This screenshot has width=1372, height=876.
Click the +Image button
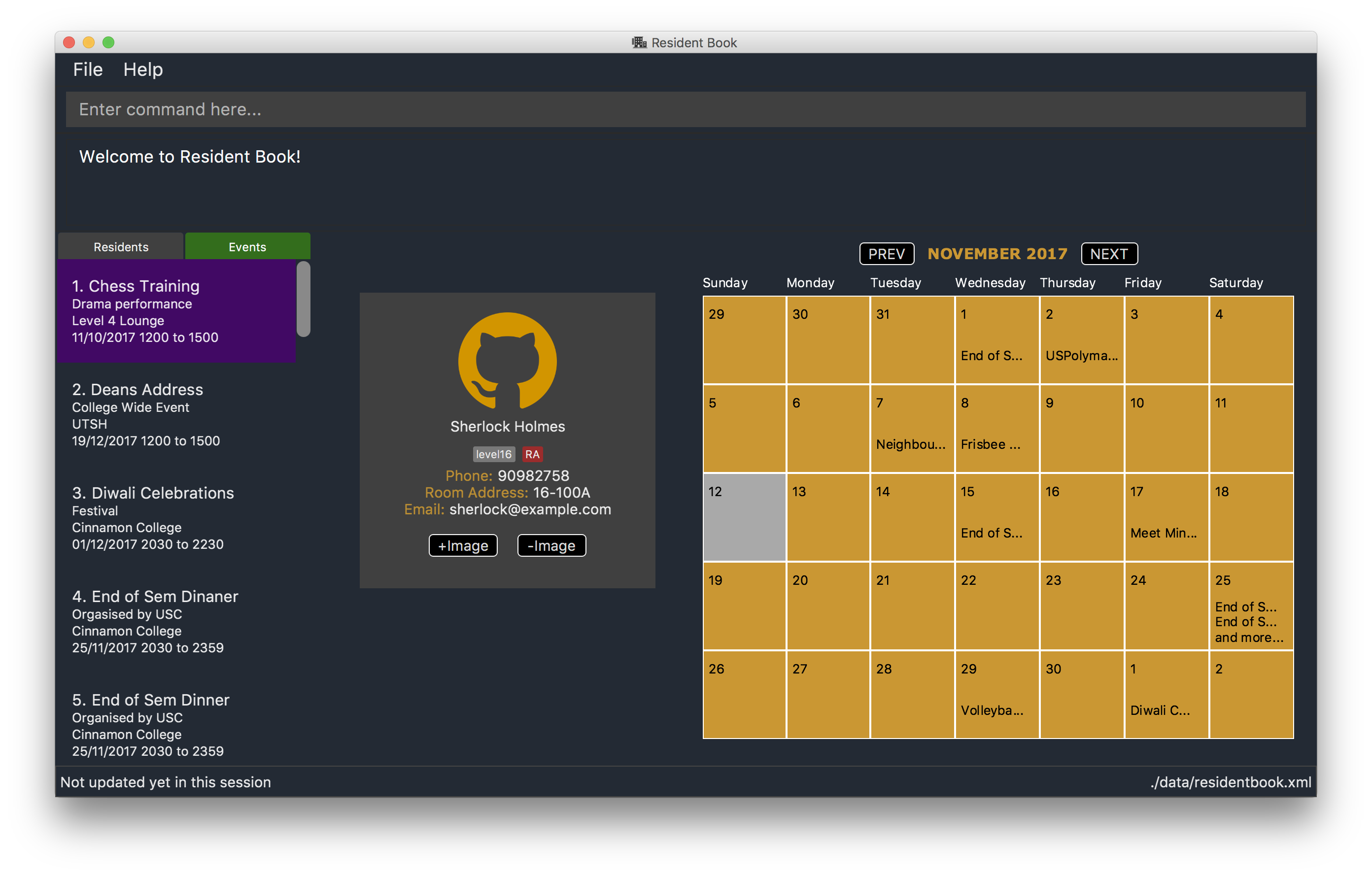pos(463,545)
